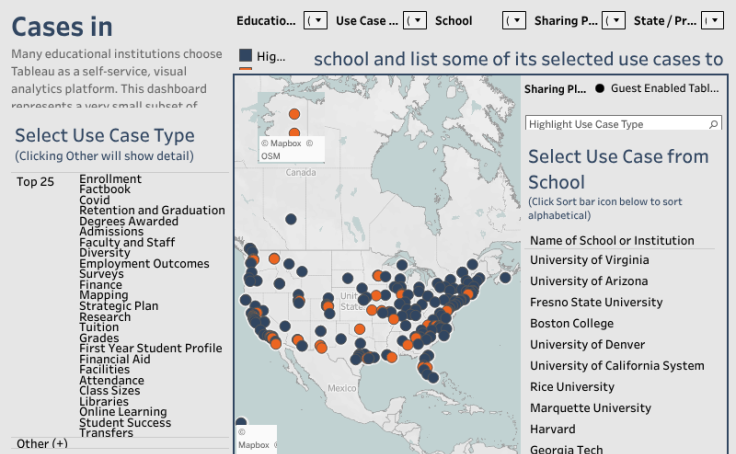Select First Year Student Profile

pos(151,348)
